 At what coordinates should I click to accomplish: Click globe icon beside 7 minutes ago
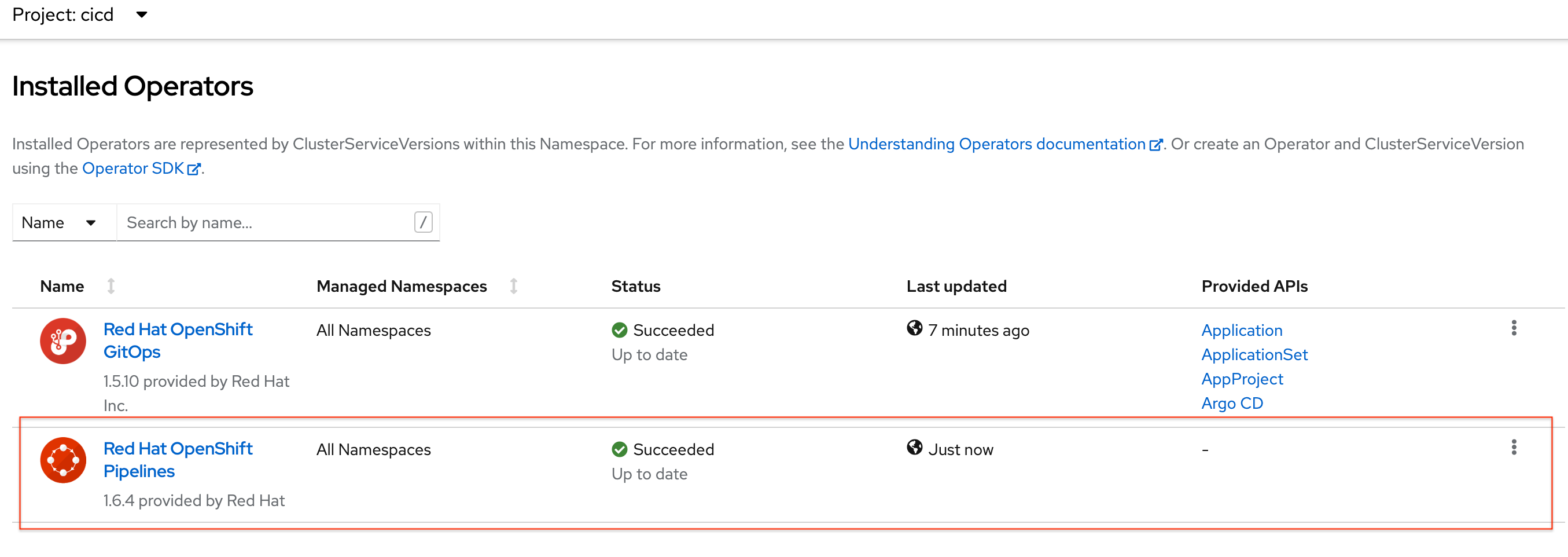click(914, 328)
